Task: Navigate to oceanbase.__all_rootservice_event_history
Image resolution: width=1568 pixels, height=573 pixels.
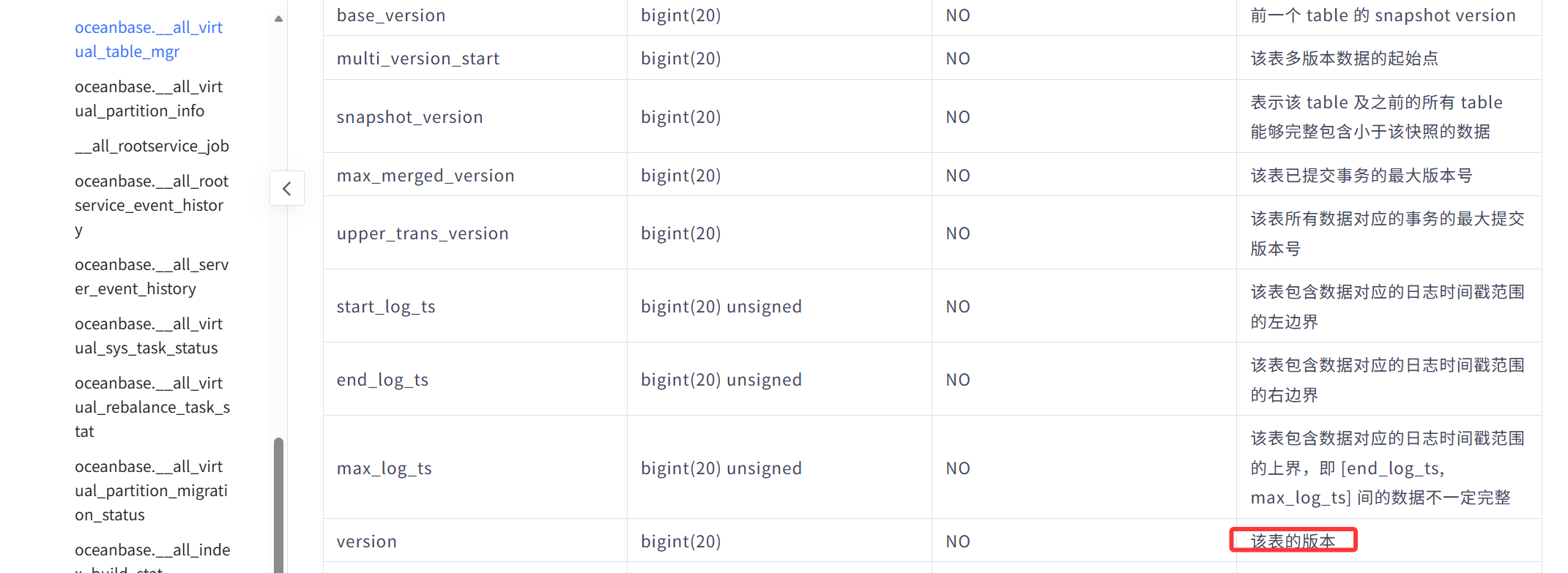Action: (x=152, y=205)
